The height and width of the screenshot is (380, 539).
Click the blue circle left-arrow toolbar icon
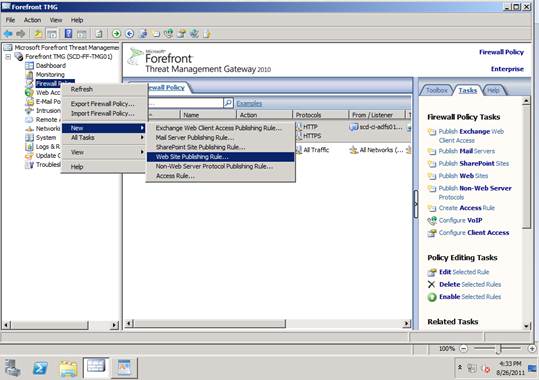coord(130,34)
